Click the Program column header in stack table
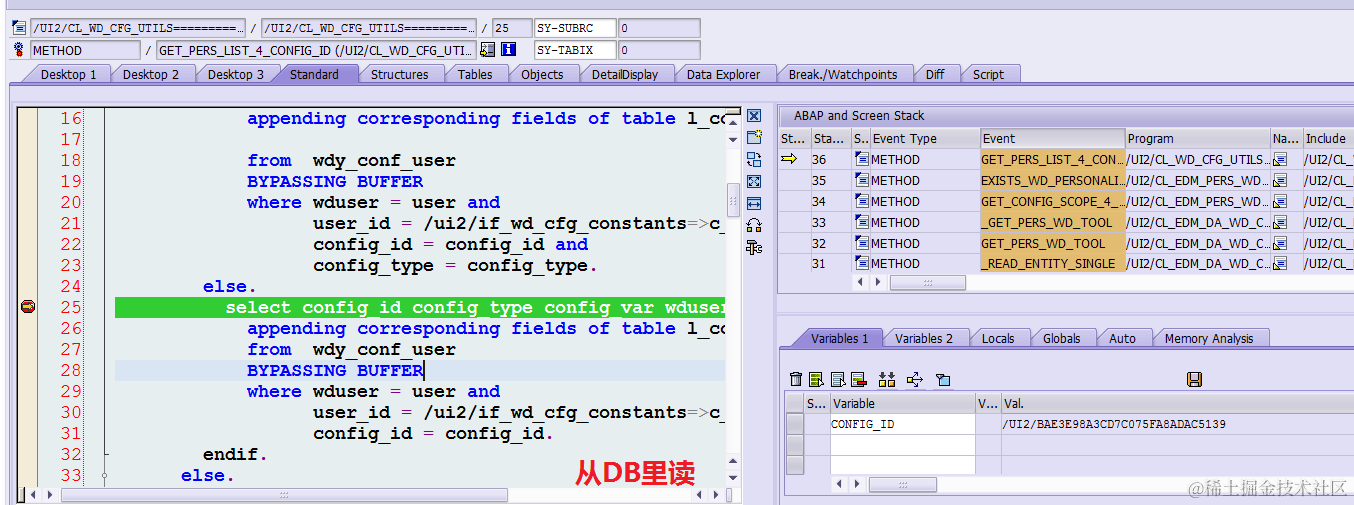The width and height of the screenshot is (1354, 505). [1198, 138]
